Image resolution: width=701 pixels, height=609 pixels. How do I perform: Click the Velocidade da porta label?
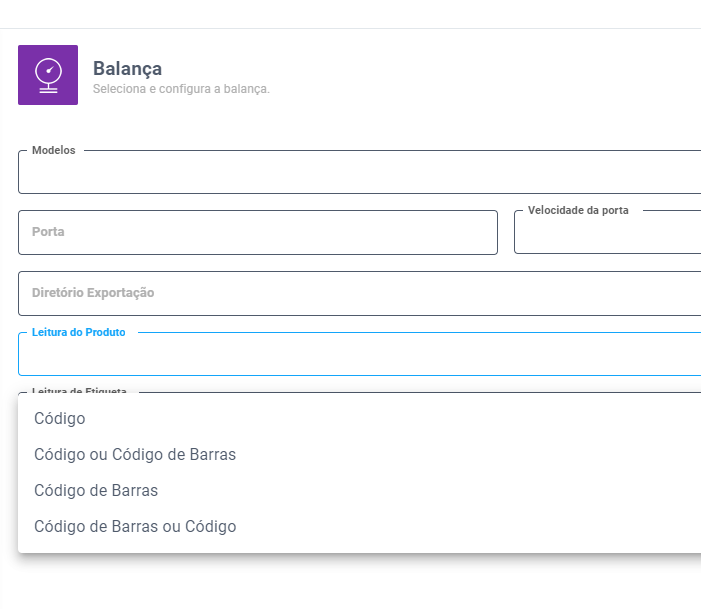click(578, 211)
